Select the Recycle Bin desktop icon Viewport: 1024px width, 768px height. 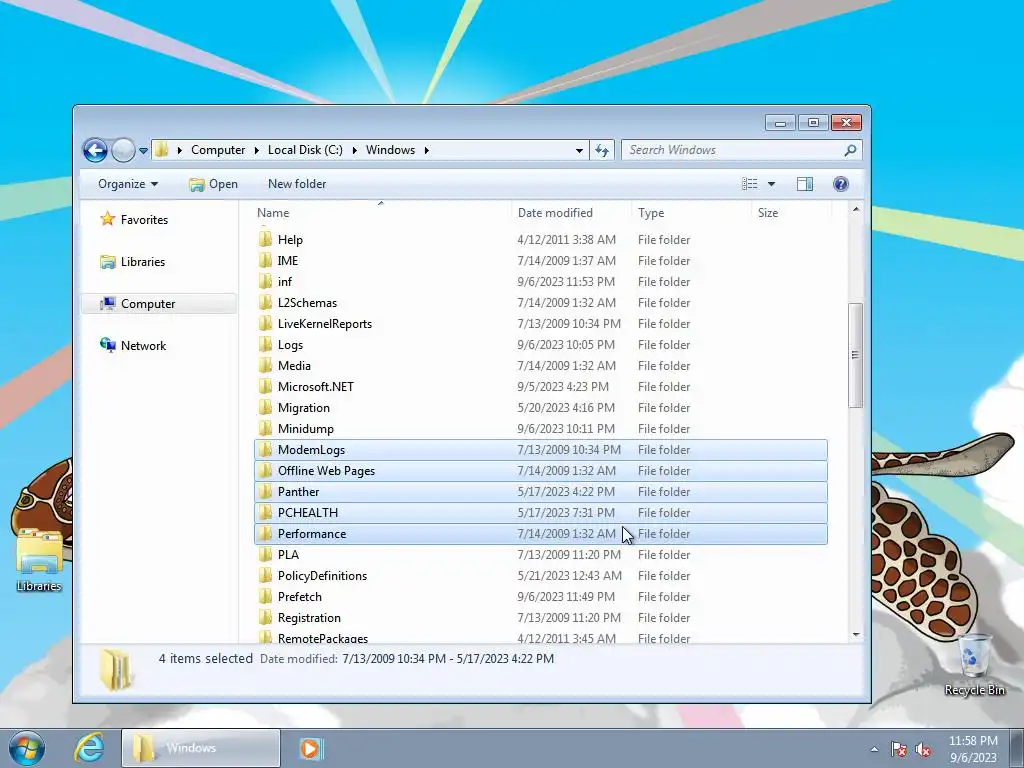pyautogui.click(x=974, y=664)
